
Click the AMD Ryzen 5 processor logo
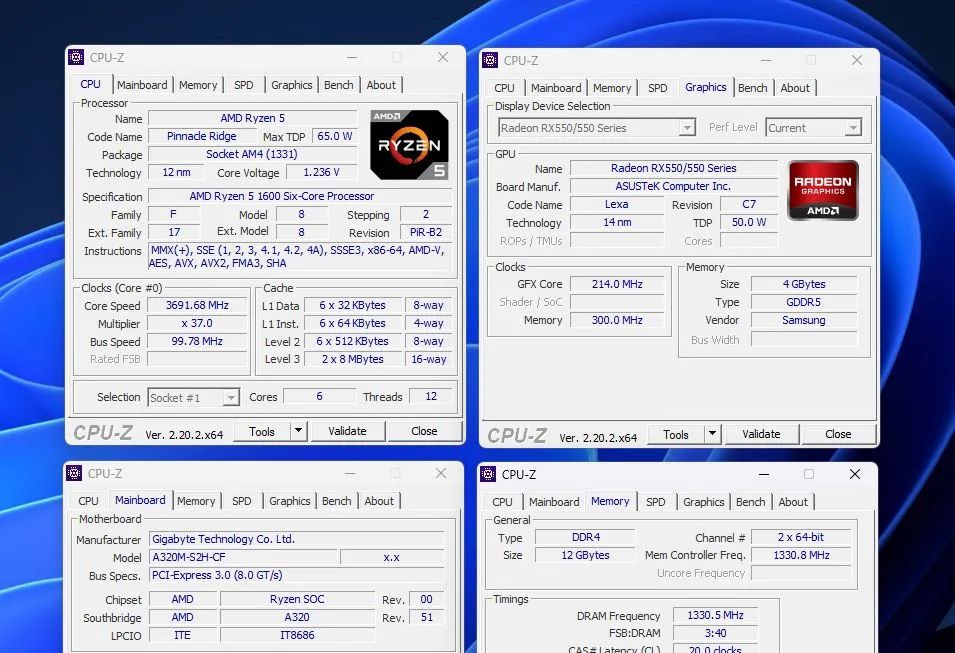(409, 145)
